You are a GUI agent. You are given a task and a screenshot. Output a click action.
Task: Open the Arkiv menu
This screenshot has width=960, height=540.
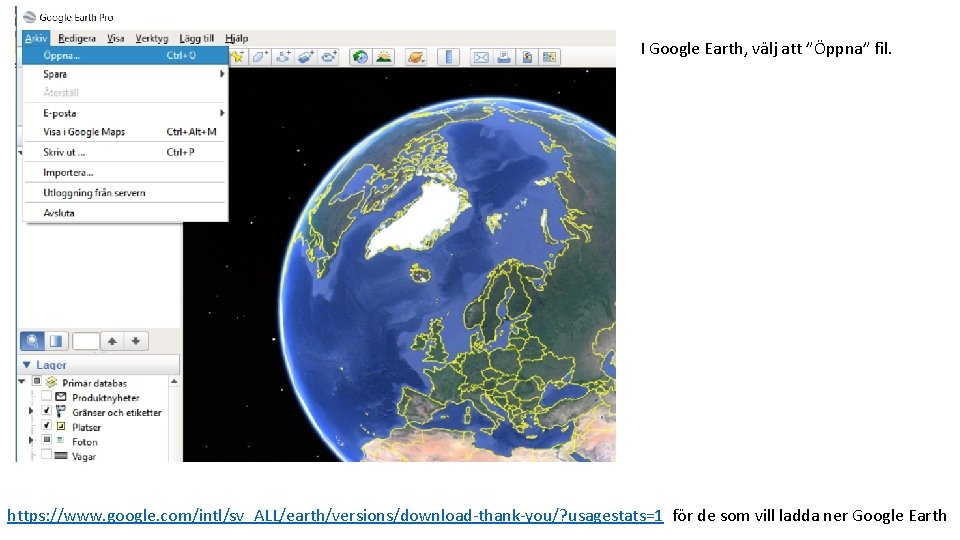36,38
